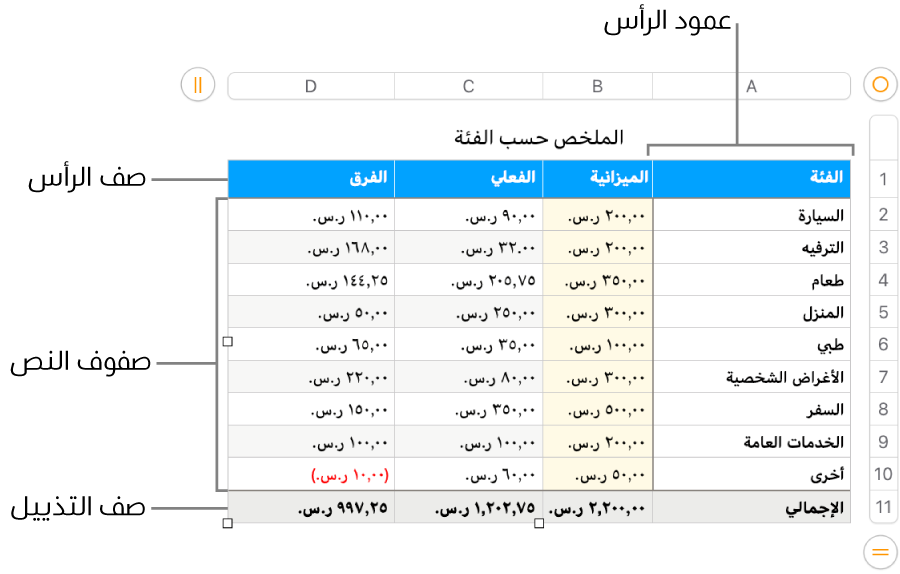
Task: Select row number 7 tab
Action: (883, 377)
